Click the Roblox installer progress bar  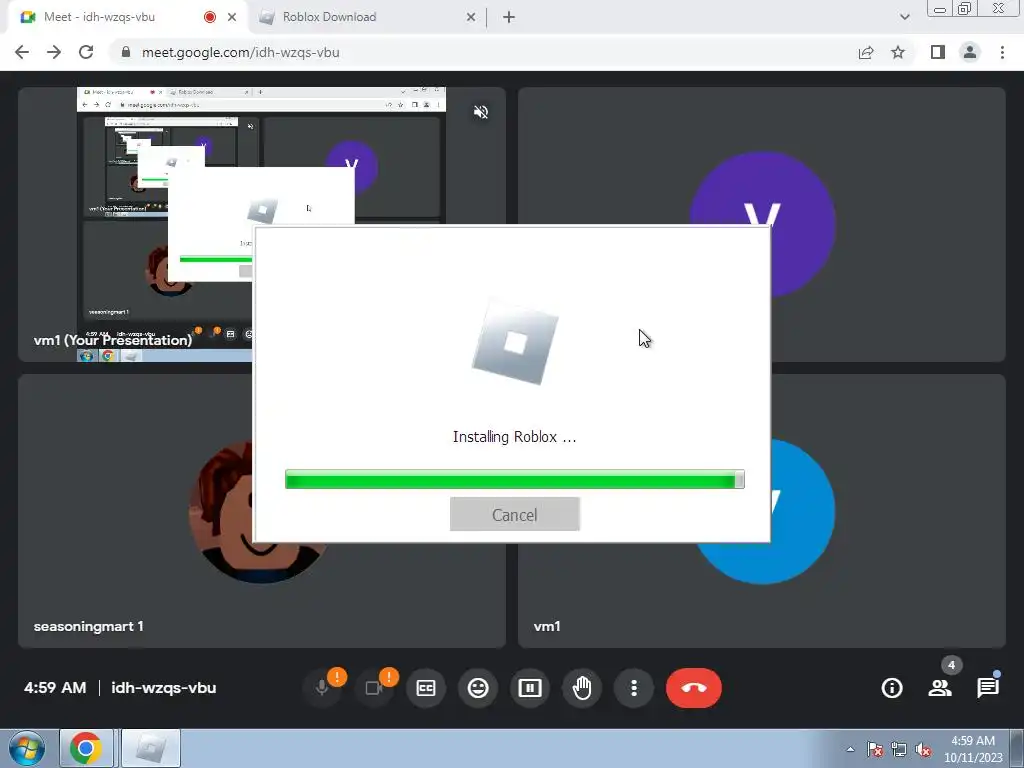[515, 479]
